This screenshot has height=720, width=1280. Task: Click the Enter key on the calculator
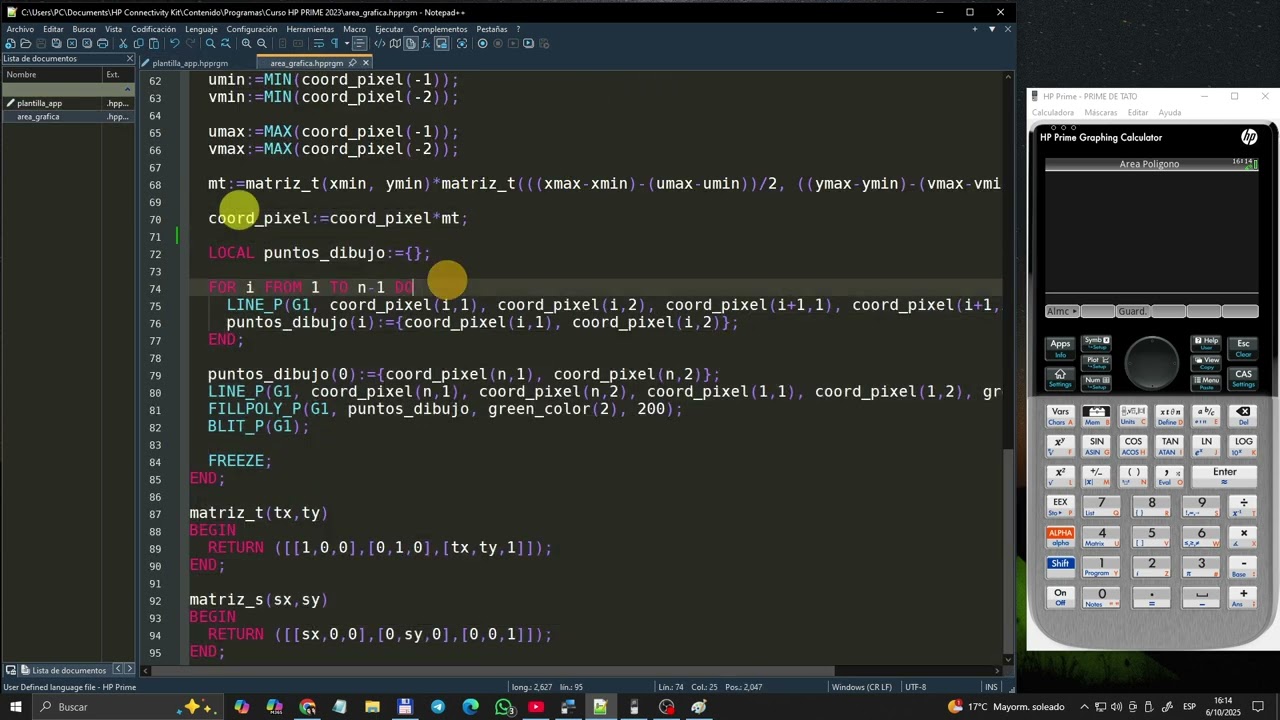point(1224,475)
